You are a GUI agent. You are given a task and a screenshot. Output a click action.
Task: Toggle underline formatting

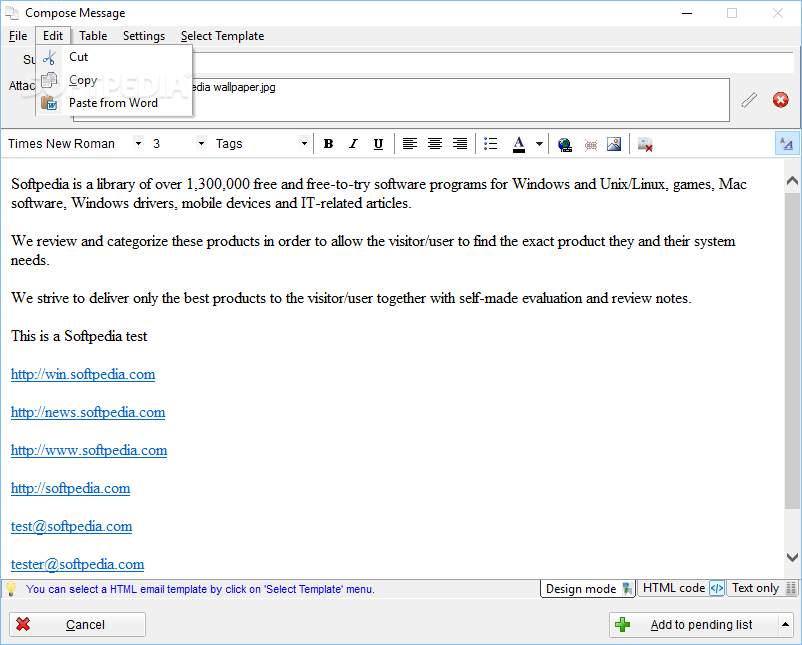(x=378, y=144)
